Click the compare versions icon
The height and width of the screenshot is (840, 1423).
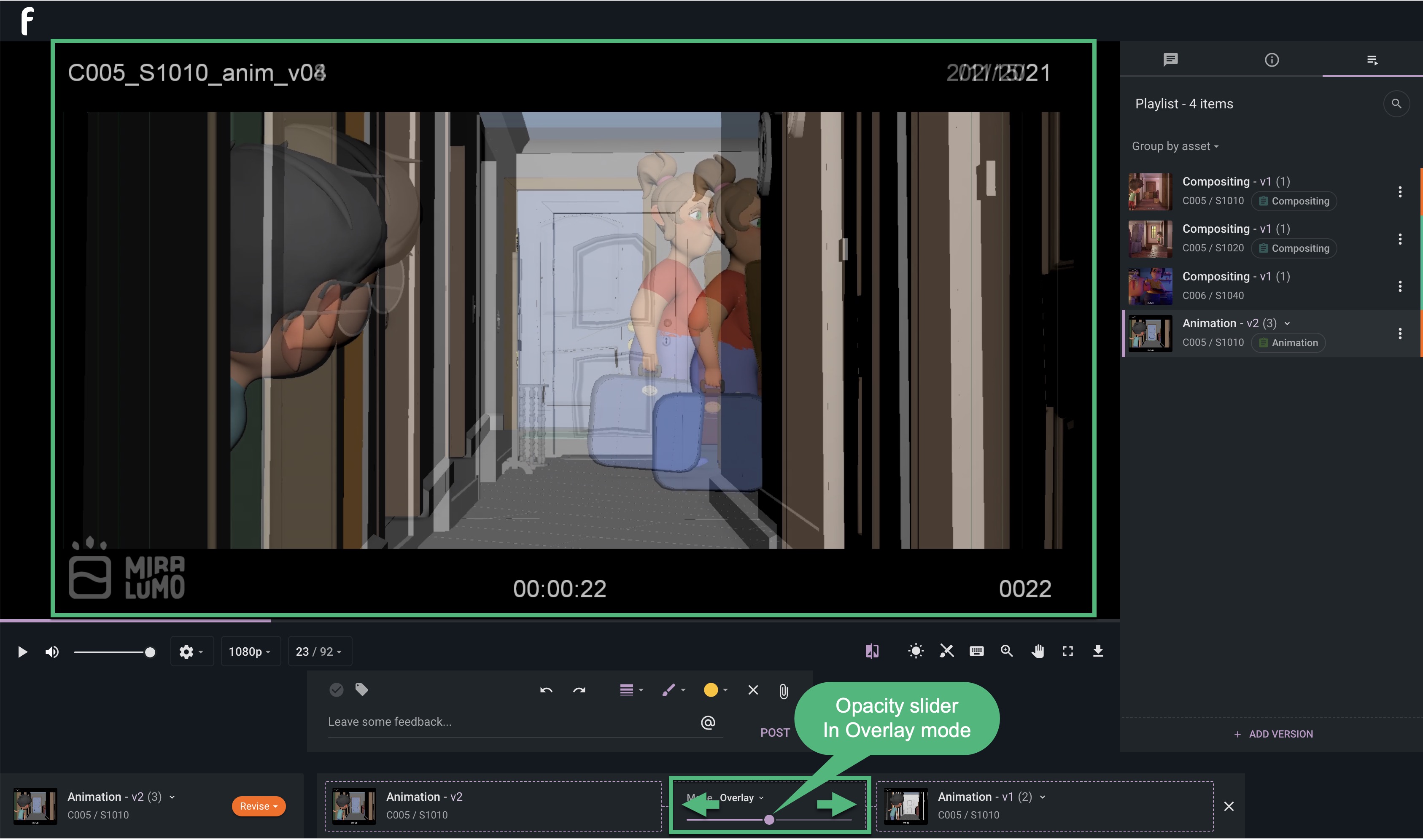coord(872,652)
